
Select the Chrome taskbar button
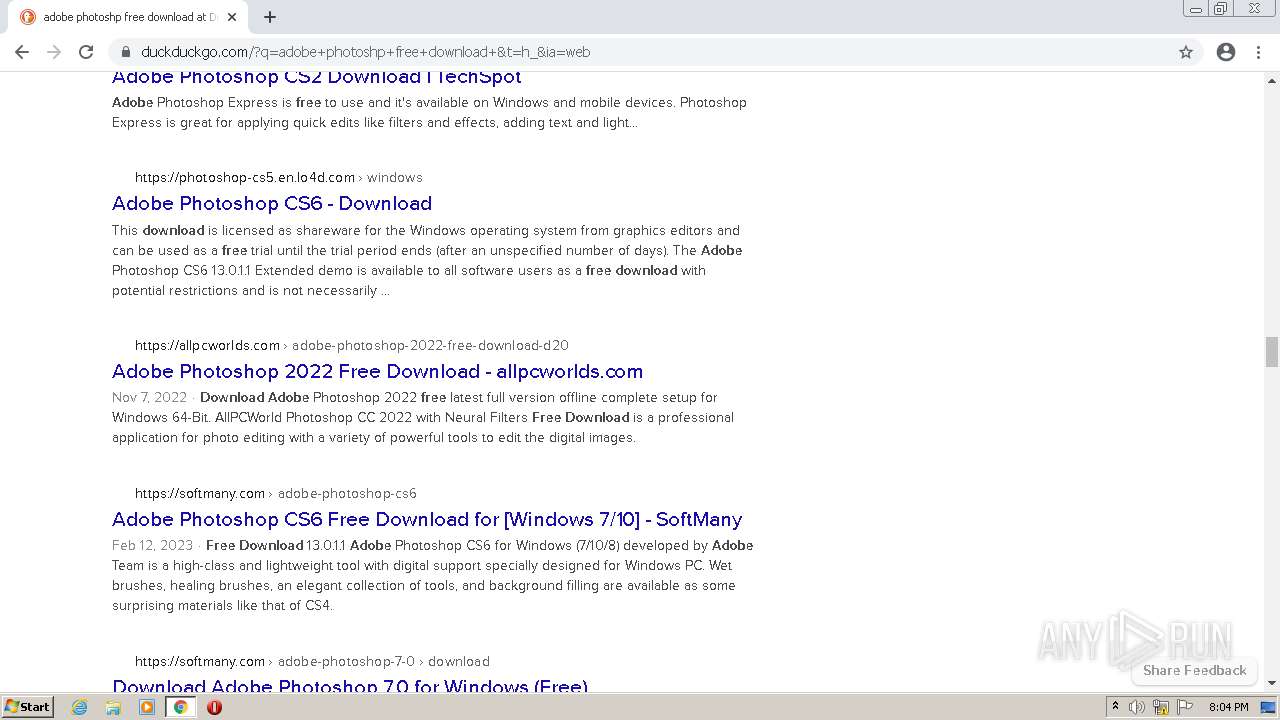(x=180, y=707)
